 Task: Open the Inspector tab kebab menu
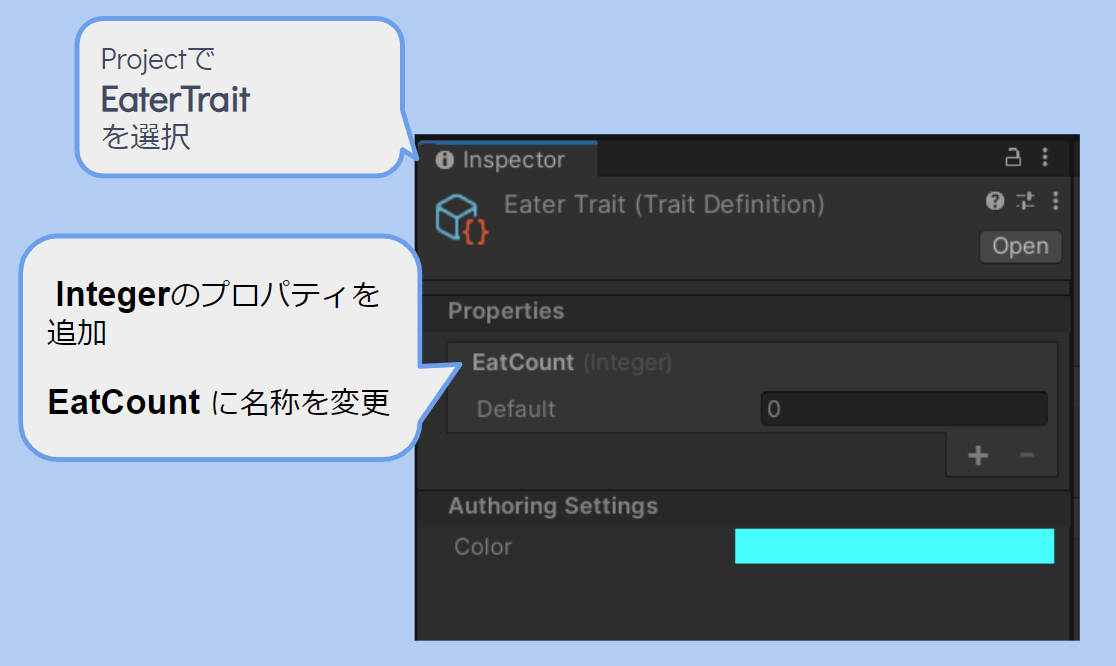coord(1045,157)
